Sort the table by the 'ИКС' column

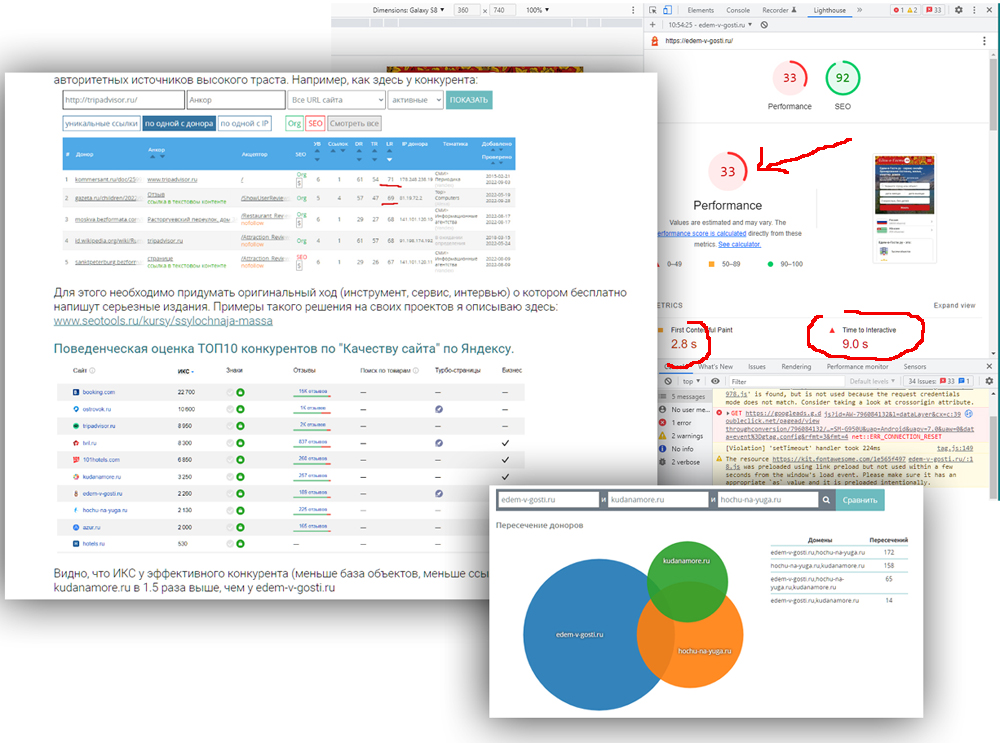tap(185, 371)
